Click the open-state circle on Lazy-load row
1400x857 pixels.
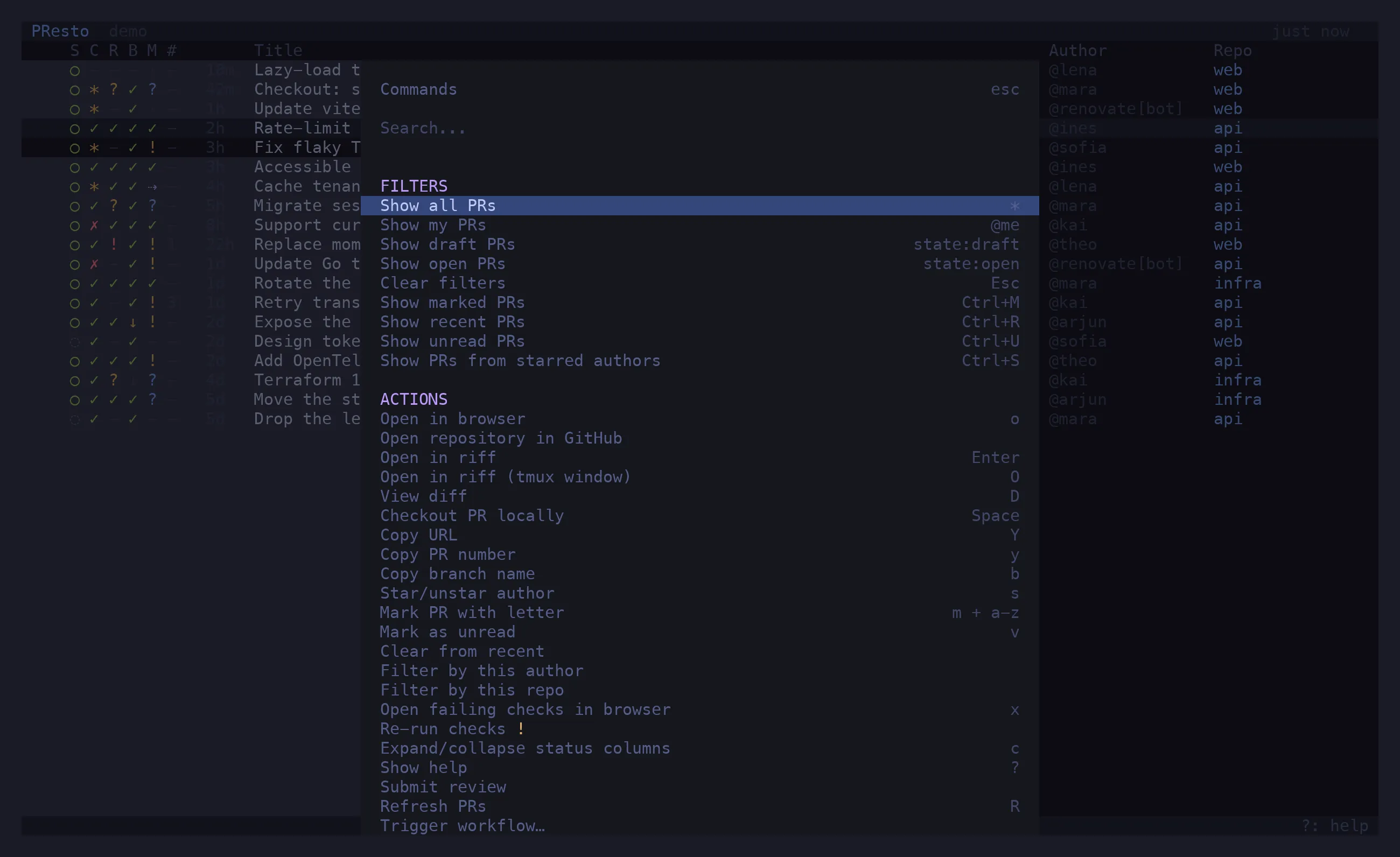[x=74, y=71]
